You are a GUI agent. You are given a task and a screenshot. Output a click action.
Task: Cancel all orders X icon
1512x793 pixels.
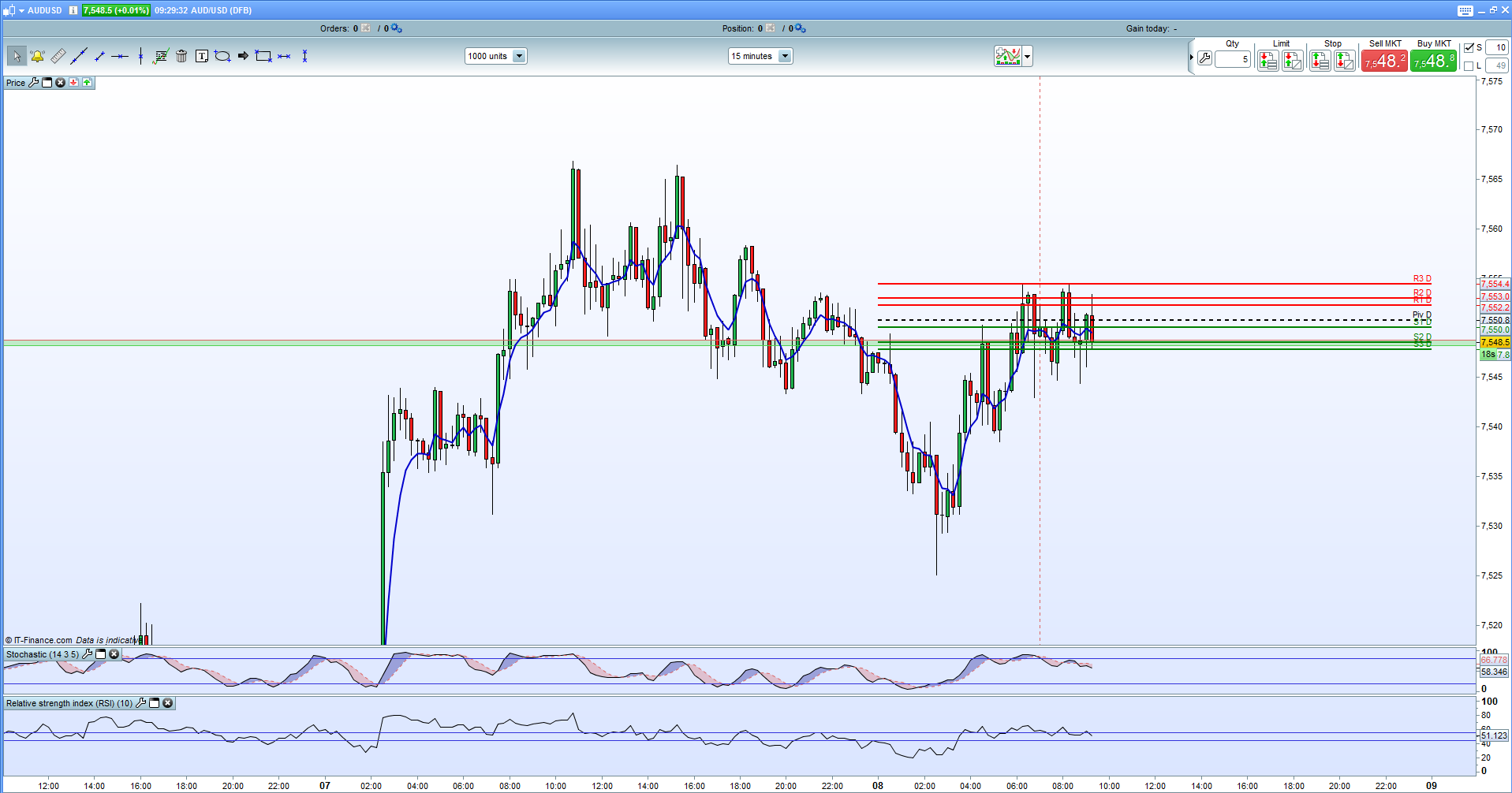click(366, 28)
